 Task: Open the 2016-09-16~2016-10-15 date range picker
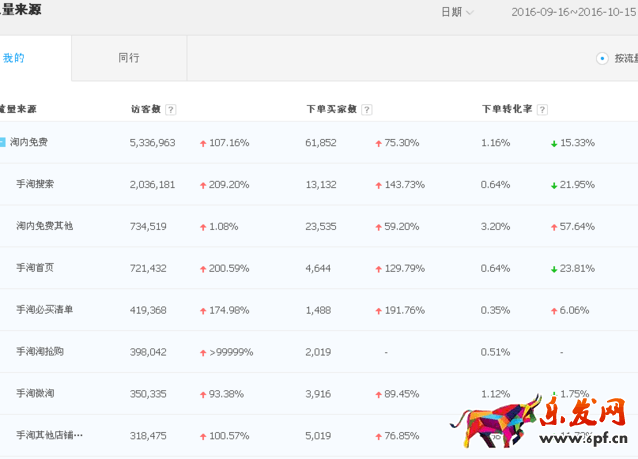click(x=572, y=12)
